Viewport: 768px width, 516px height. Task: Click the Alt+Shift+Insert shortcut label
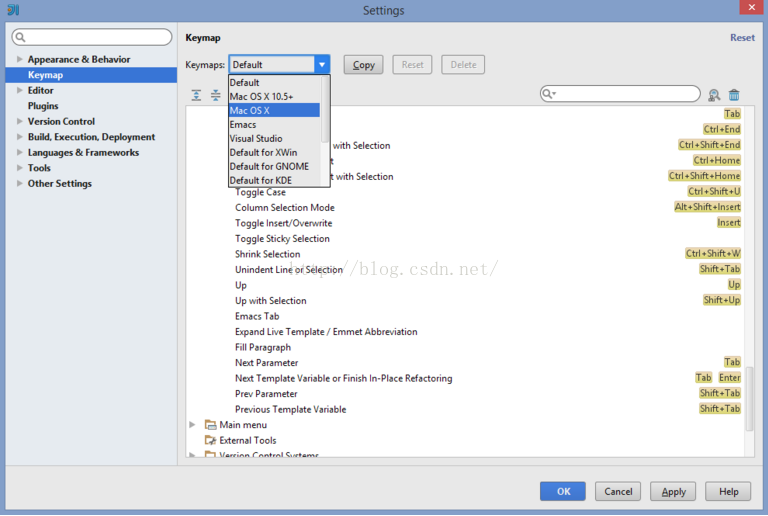pyautogui.click(x=707, y=207)
